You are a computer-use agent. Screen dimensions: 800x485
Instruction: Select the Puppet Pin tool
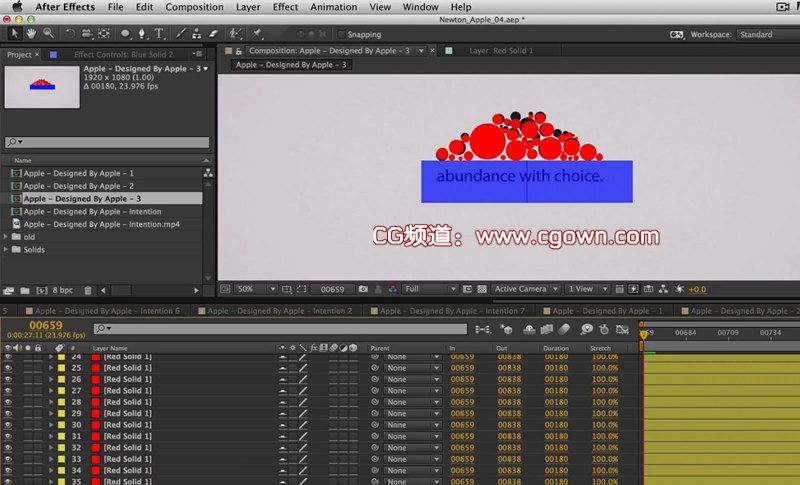[x=257, y=34]
